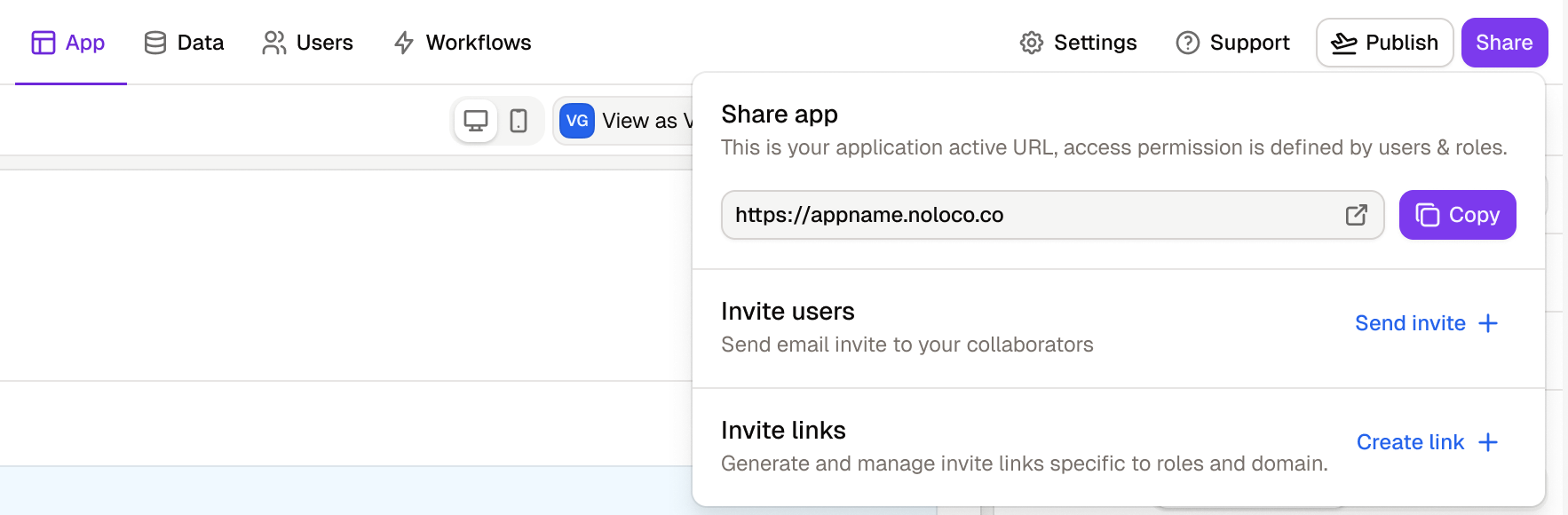The image size is (1568, 515).
Task: Click the 'This is your application active URL' text
Action: 1114,147
